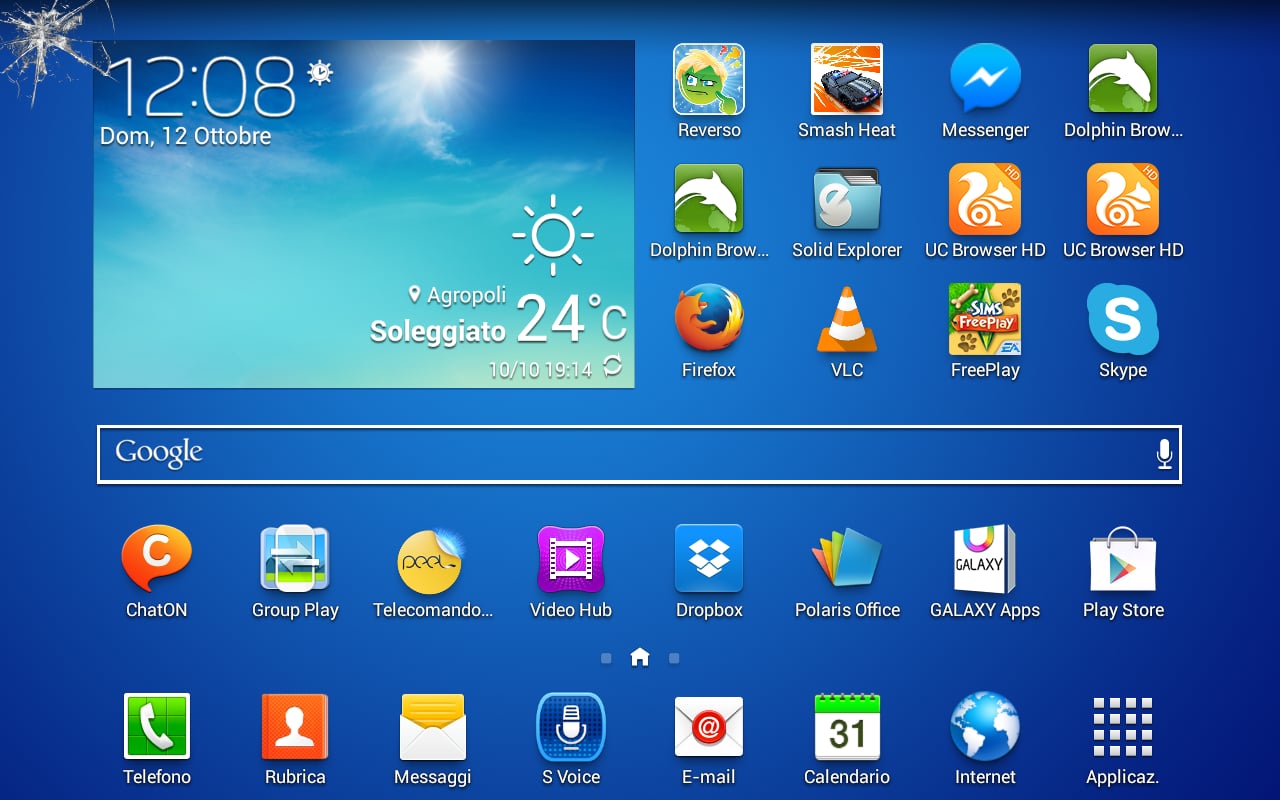
Task: Open Facebook Messenger app
Action: [985, 80]
